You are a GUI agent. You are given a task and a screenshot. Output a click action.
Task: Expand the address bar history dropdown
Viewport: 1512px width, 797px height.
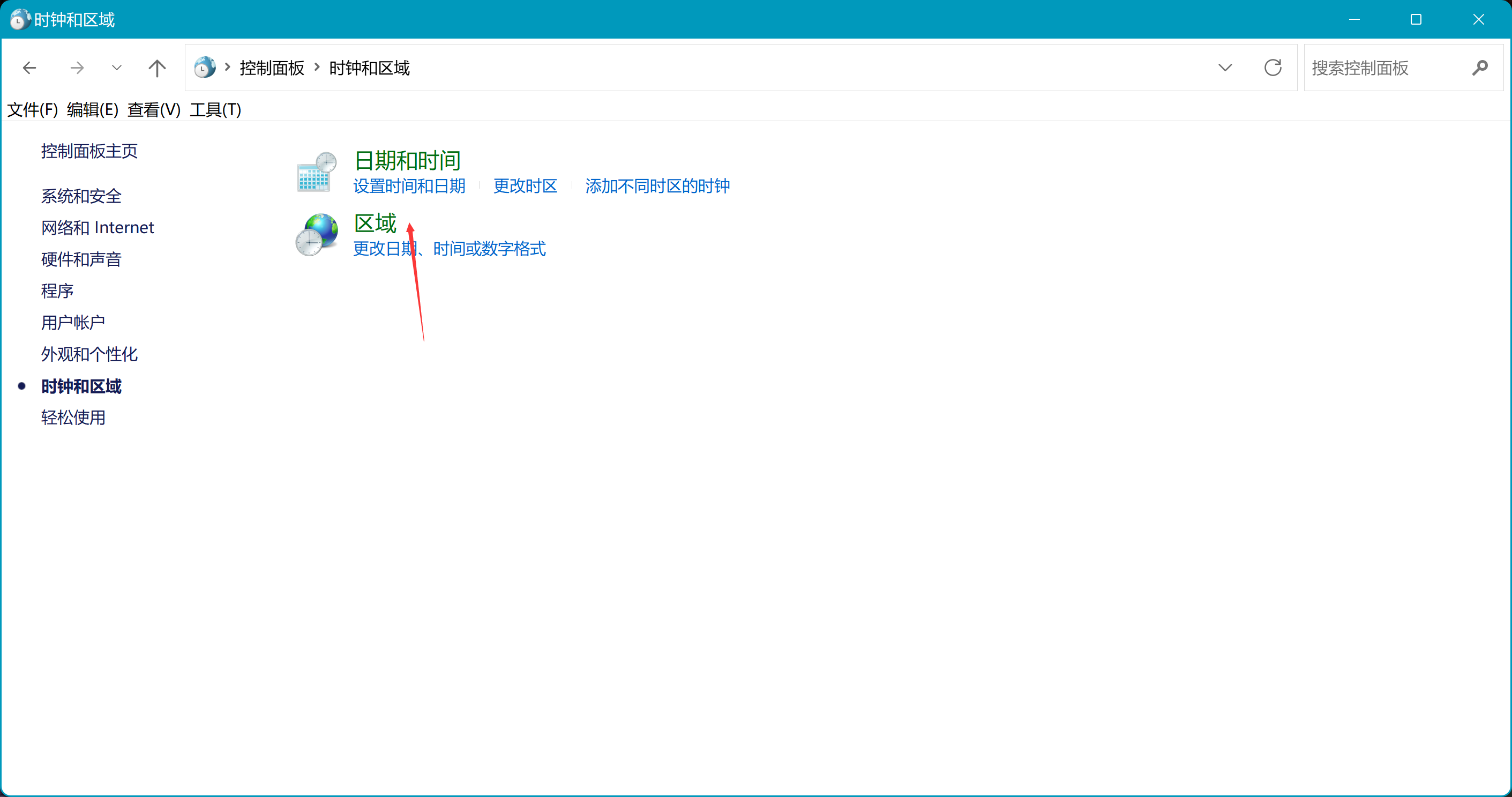tap(1224, 68)
